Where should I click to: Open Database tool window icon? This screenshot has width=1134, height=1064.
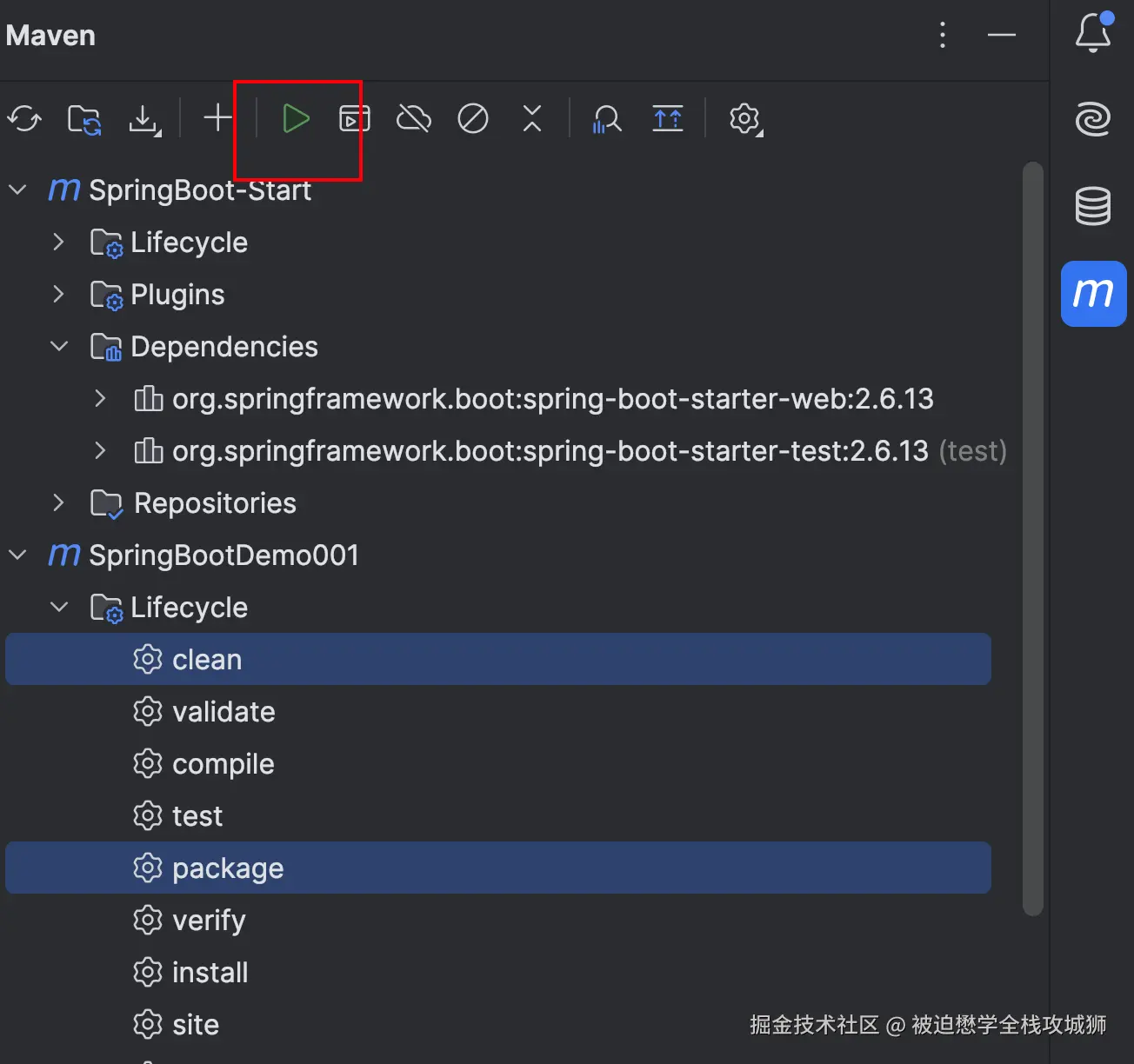pyautogui.click(x=1093, y=206)
